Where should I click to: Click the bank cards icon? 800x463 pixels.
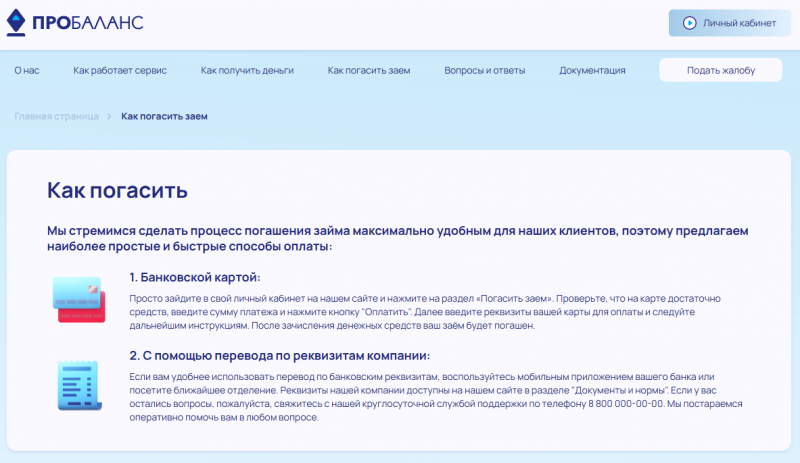click(x=79, y=300)
